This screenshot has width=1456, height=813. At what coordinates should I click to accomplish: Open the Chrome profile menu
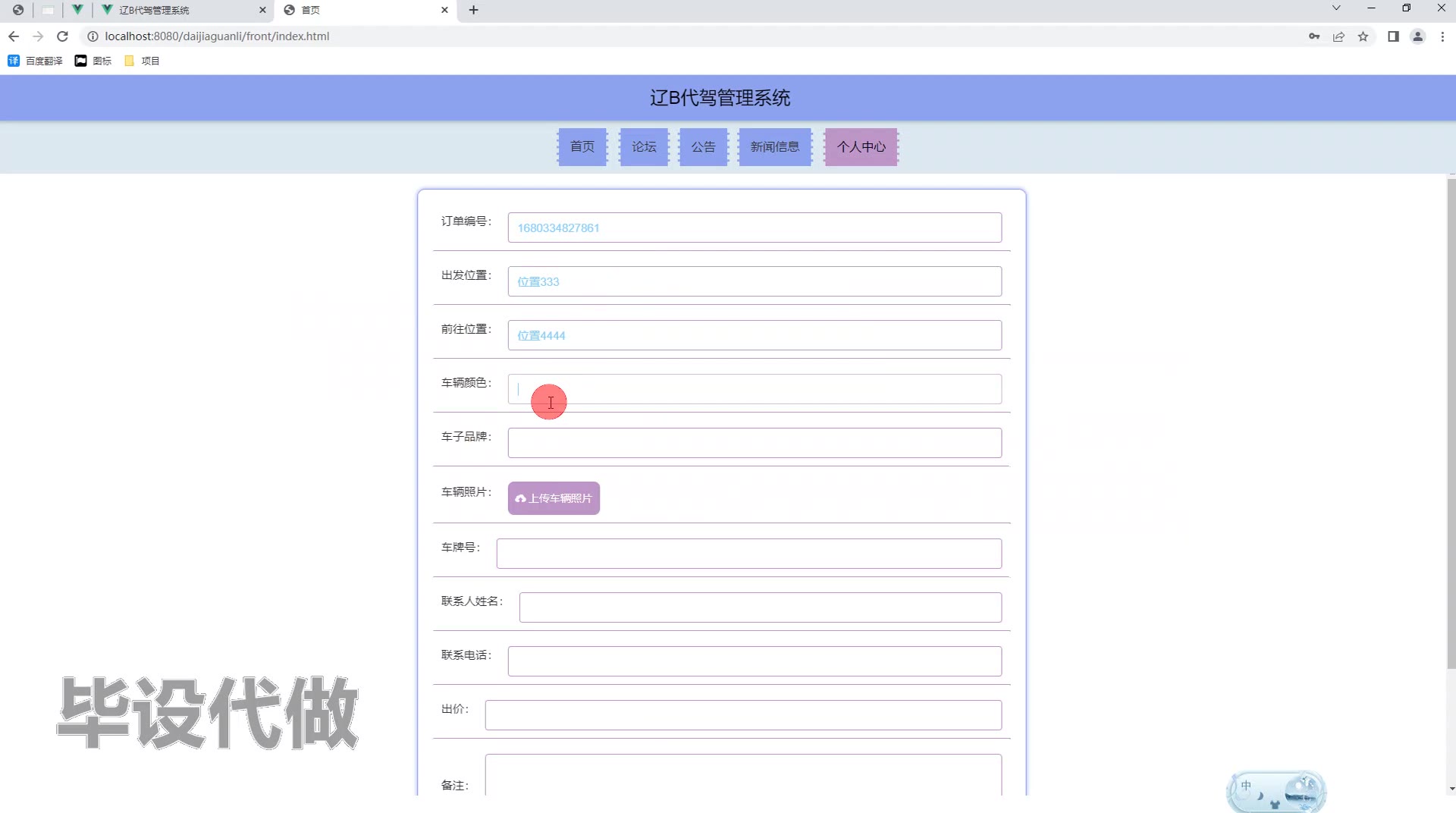point(1417,36)
